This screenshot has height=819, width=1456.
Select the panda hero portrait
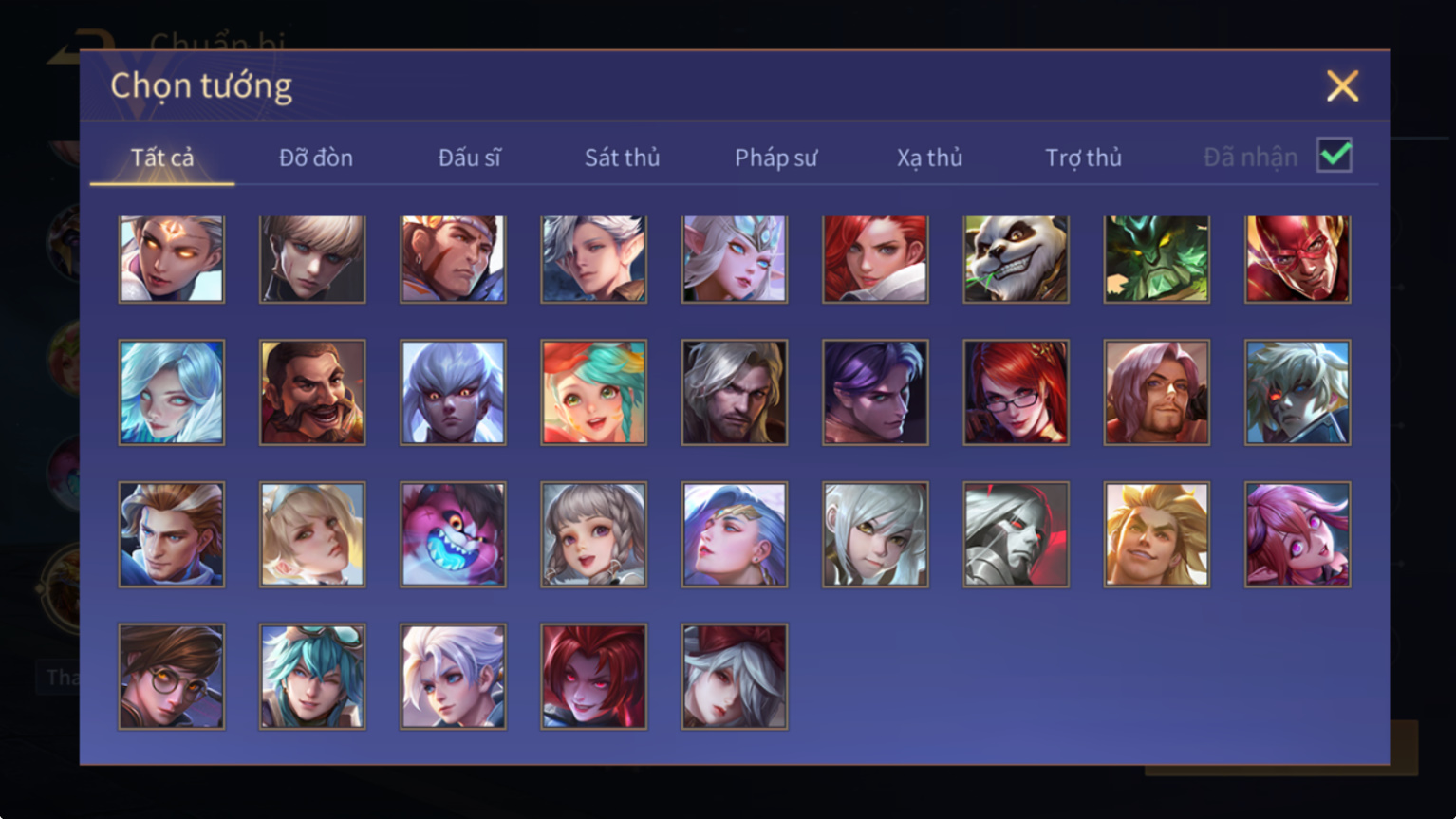[1016, 259]
